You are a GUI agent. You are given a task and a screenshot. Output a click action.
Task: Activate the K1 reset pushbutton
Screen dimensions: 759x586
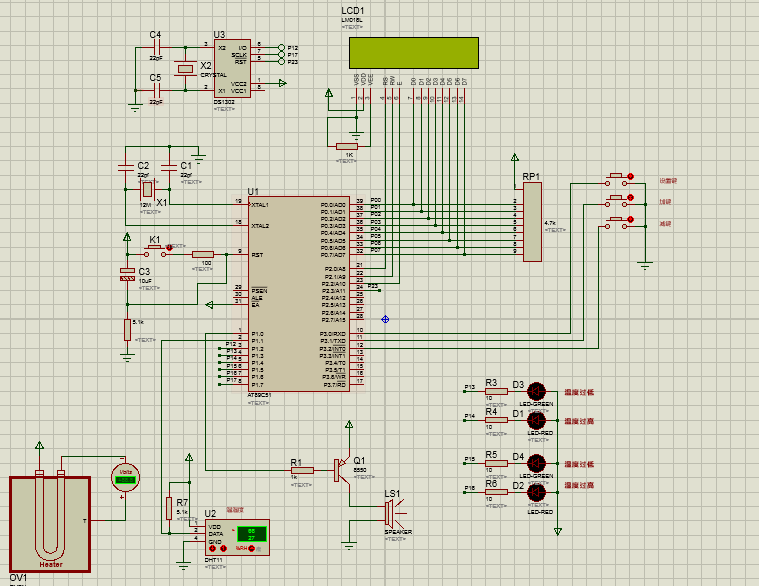[155, 251]
